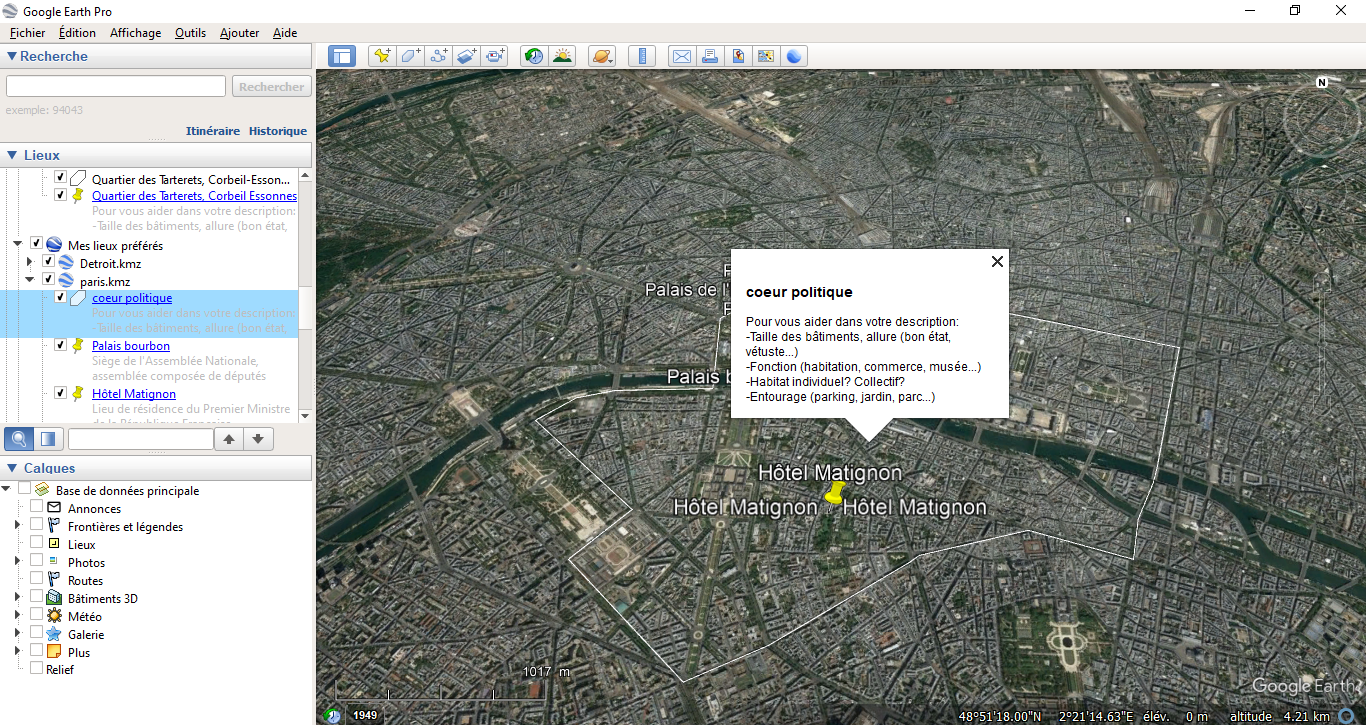Open the ruler measurement tool
This screenshot has width=1366, height=725.
tap(642, 56)
